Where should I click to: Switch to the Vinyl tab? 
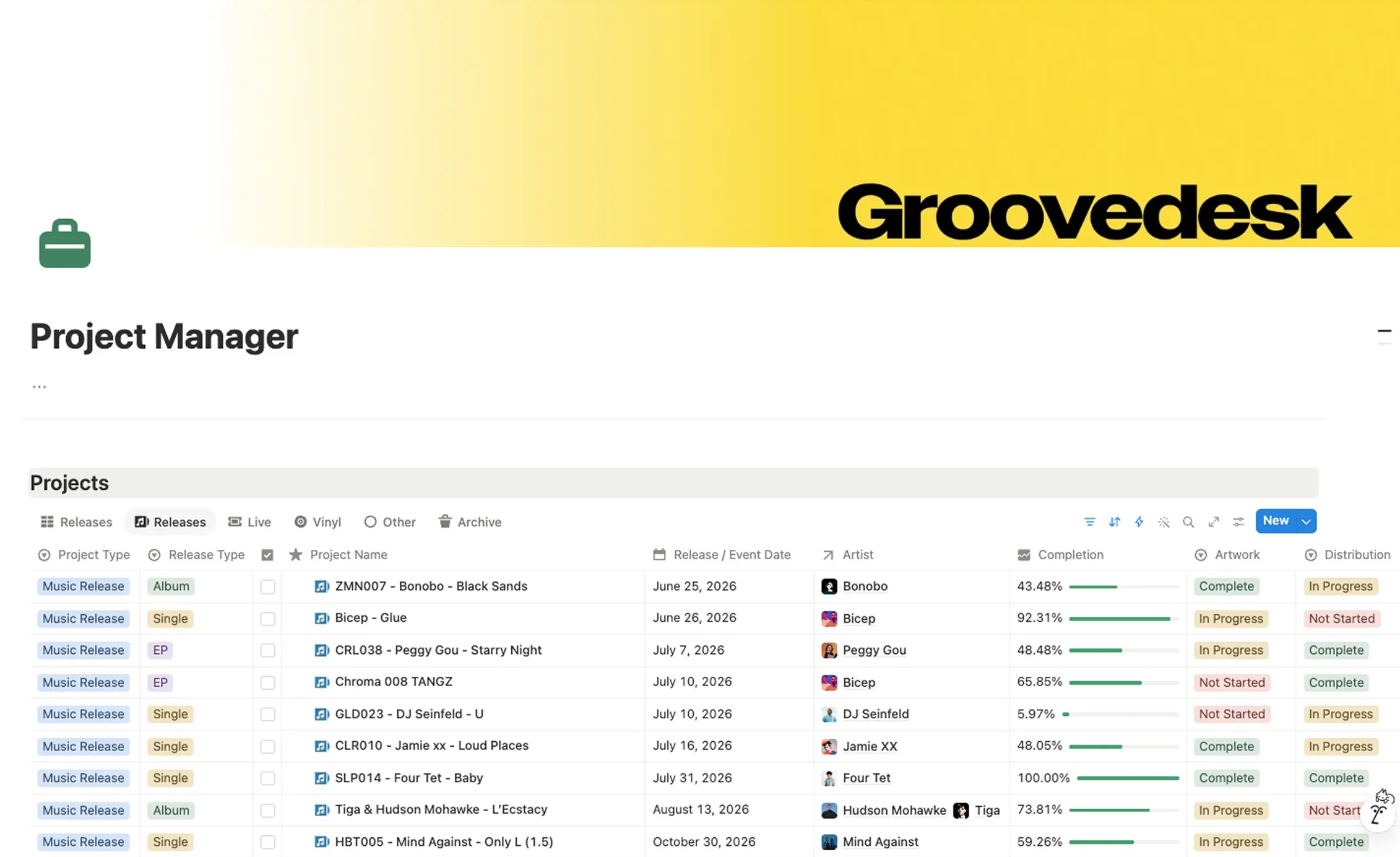(318, 522)
